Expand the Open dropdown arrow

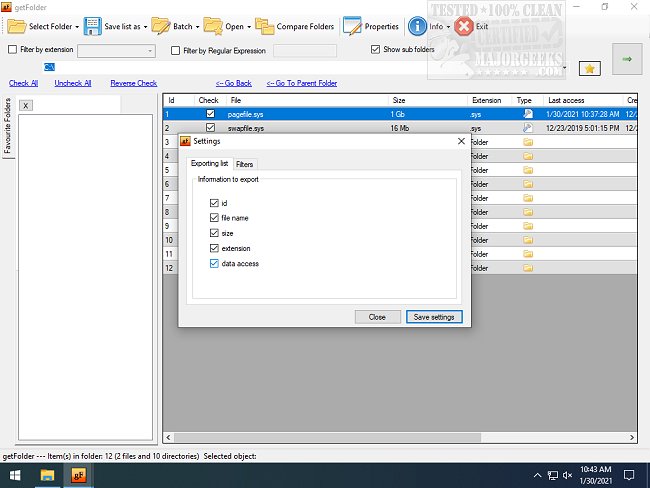[x=249, y=27]
